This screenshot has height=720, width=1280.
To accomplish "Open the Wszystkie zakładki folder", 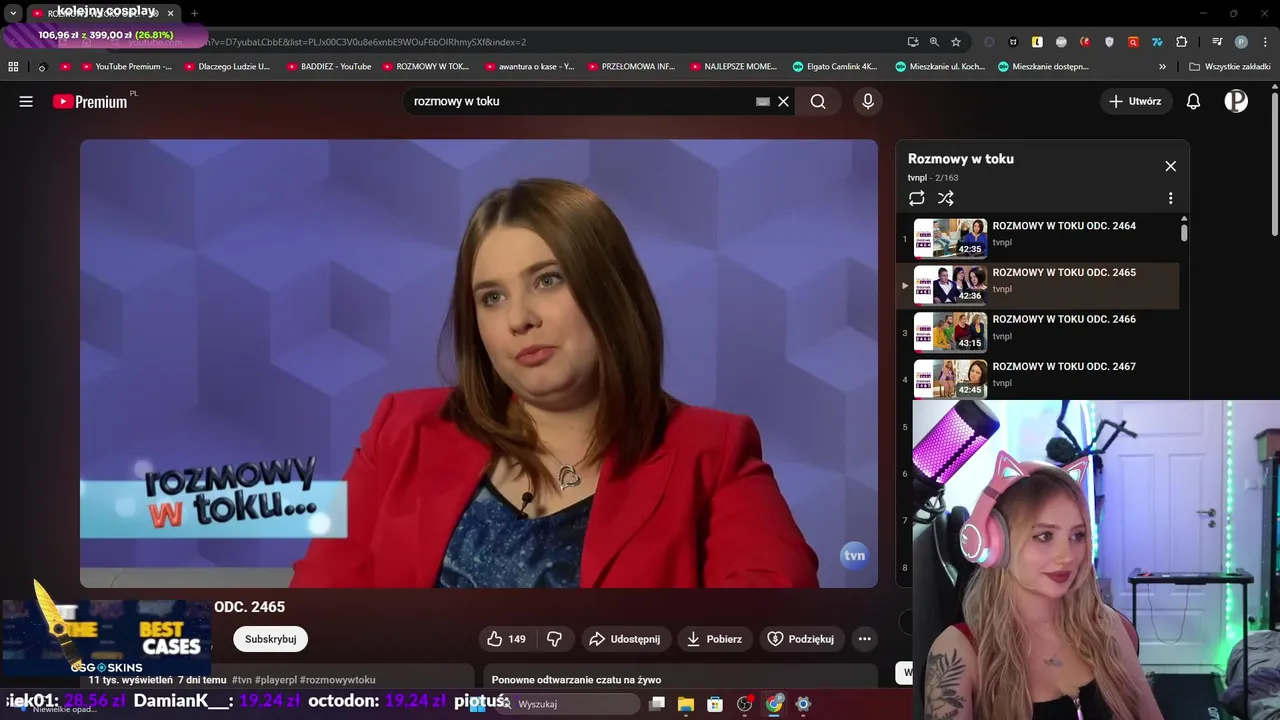I will point(1229,67).
